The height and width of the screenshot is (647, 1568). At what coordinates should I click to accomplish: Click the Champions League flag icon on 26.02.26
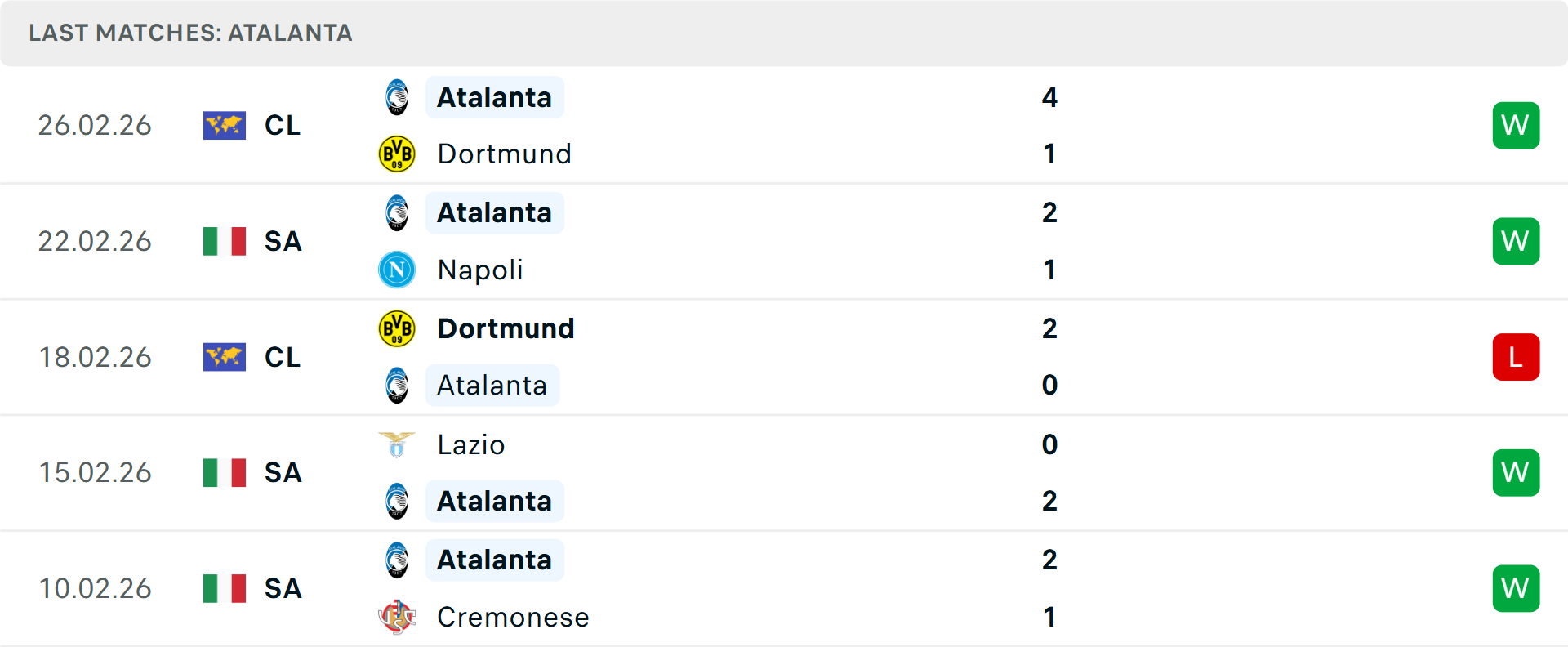pos(225,125)
